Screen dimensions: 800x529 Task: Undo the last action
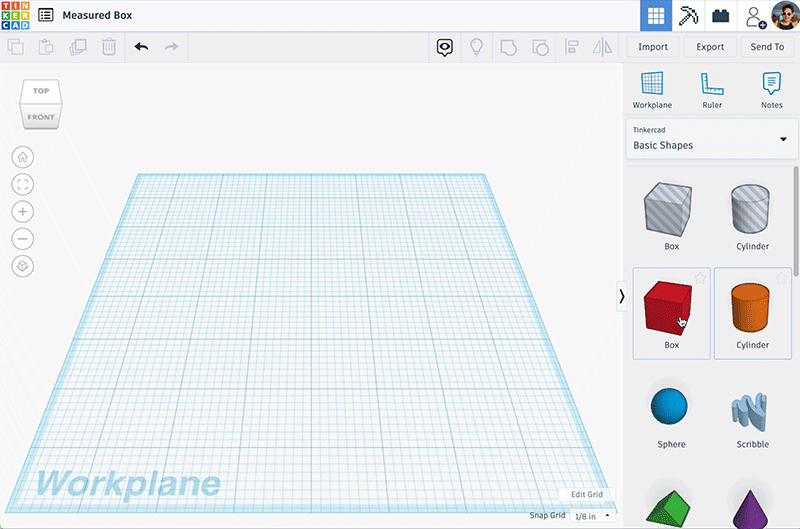click(x=141, y=47)
